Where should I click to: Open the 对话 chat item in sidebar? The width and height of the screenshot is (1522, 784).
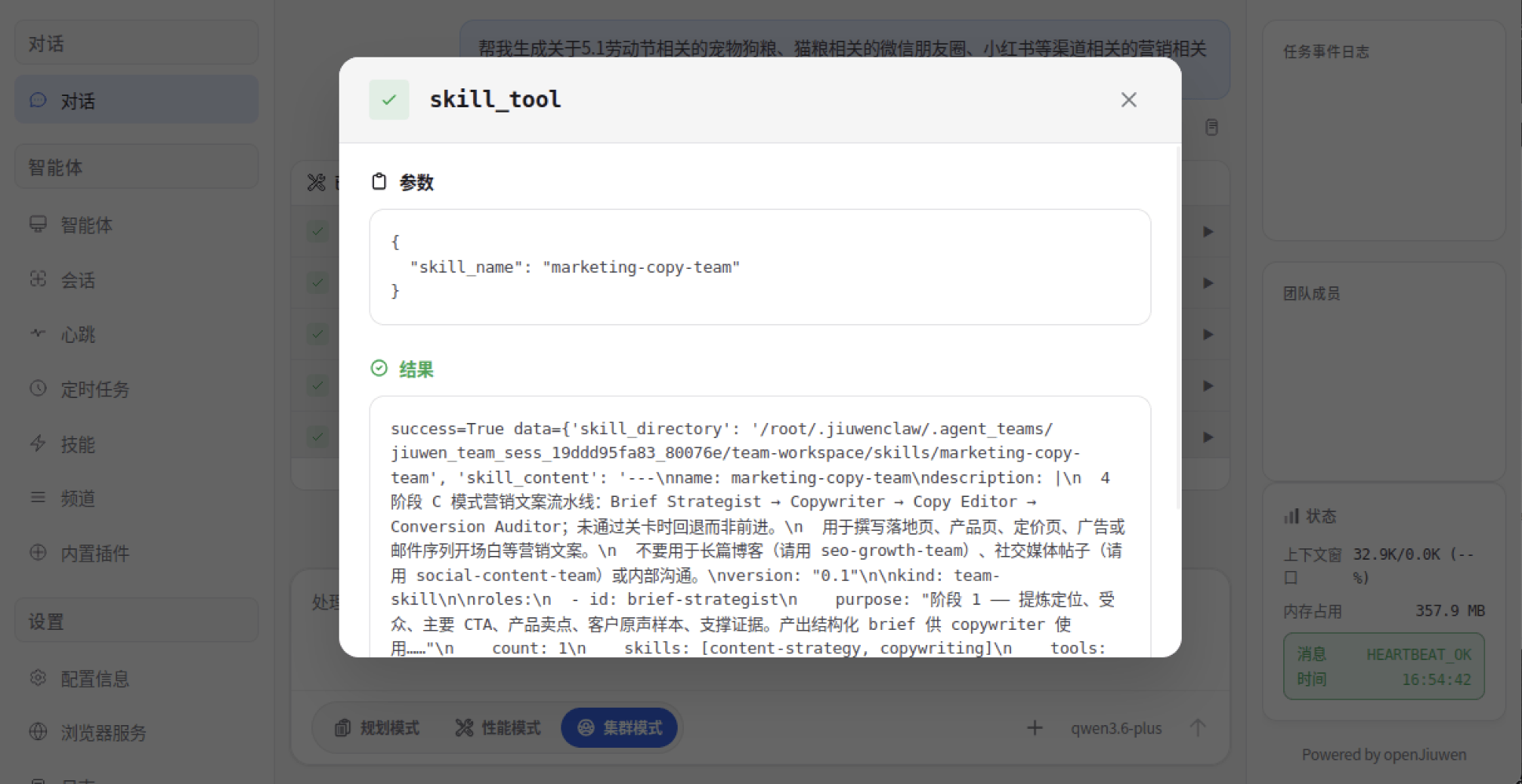click(x=137, y=100)
